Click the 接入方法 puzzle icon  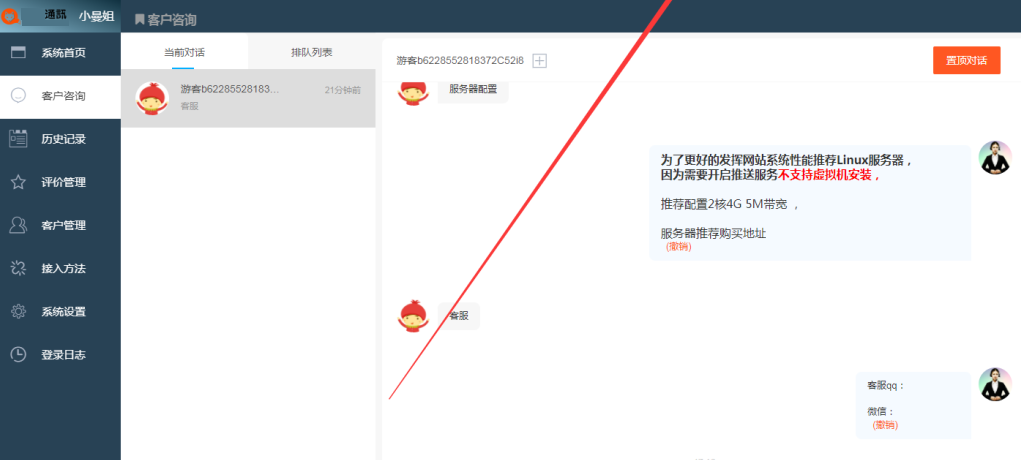point(18,268)
